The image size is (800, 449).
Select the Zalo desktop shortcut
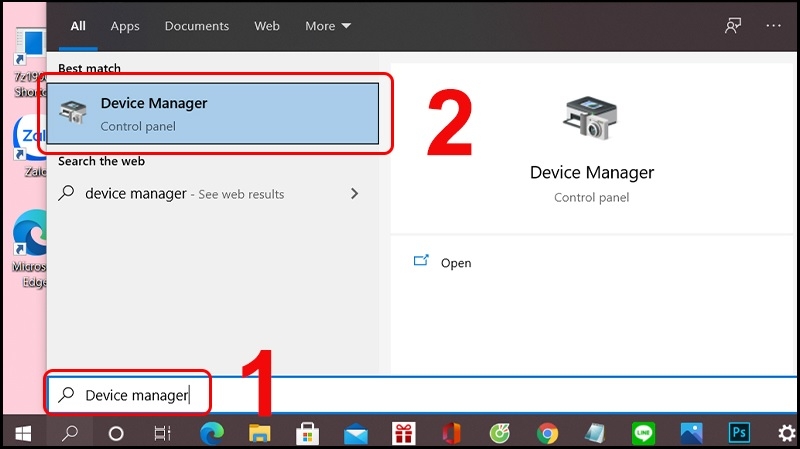click(31, 146)
